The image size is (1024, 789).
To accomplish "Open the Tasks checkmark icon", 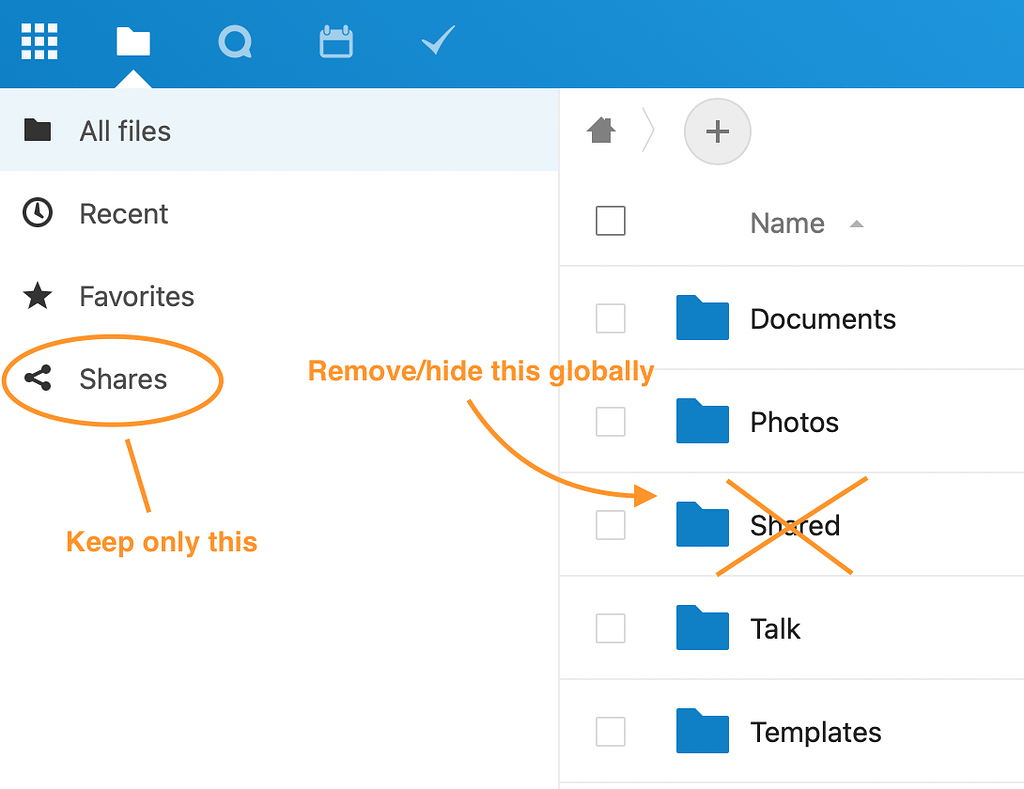I will tap(437, 41).
